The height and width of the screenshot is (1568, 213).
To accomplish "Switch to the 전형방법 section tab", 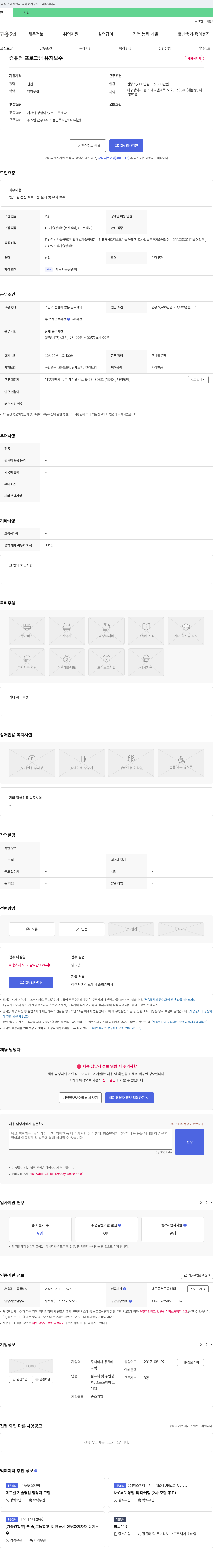I will point(164,48).
